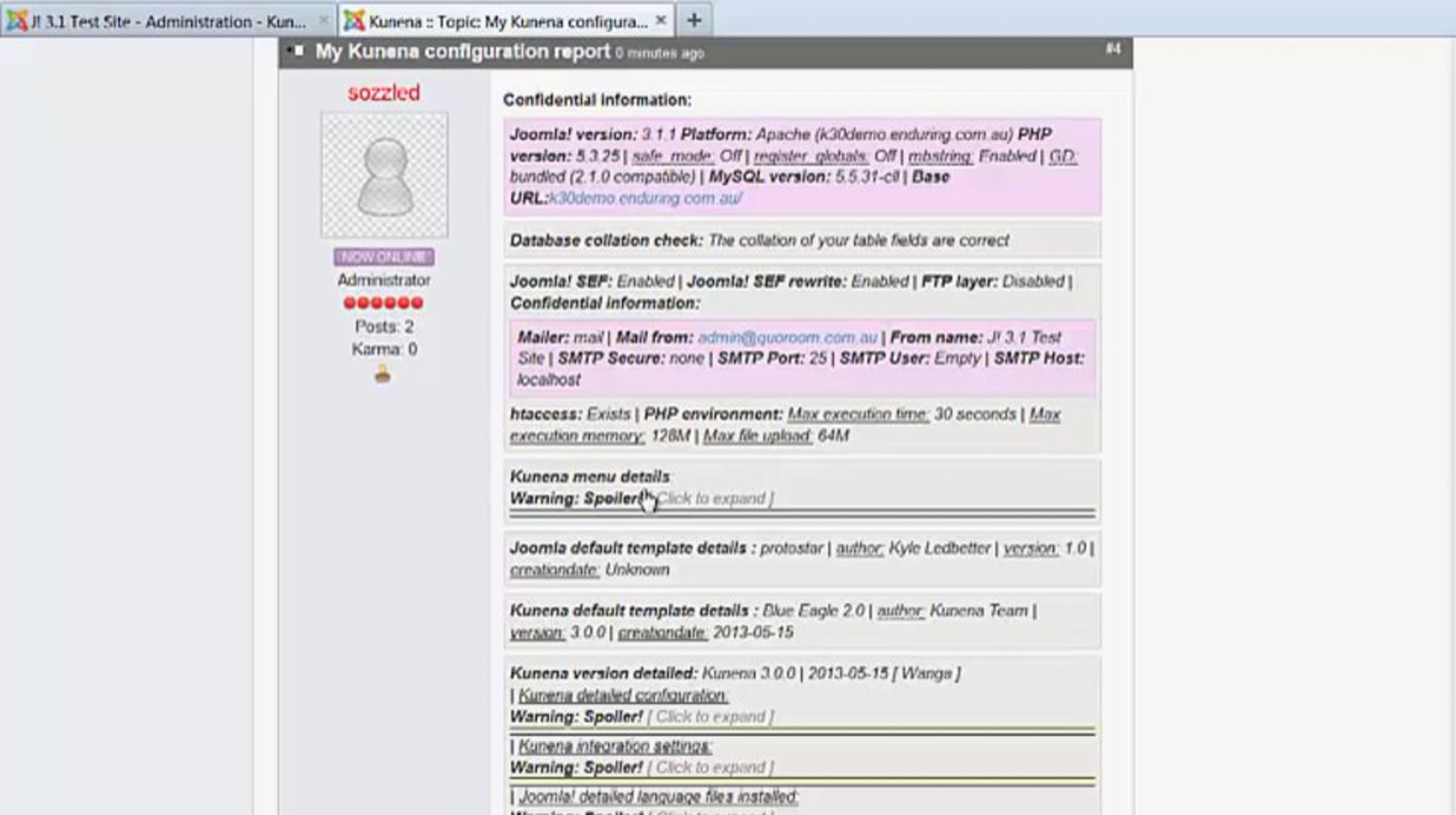Click the sozzled default avatar image
Viewport: 1456px width, 815px height.
point(385,175)
